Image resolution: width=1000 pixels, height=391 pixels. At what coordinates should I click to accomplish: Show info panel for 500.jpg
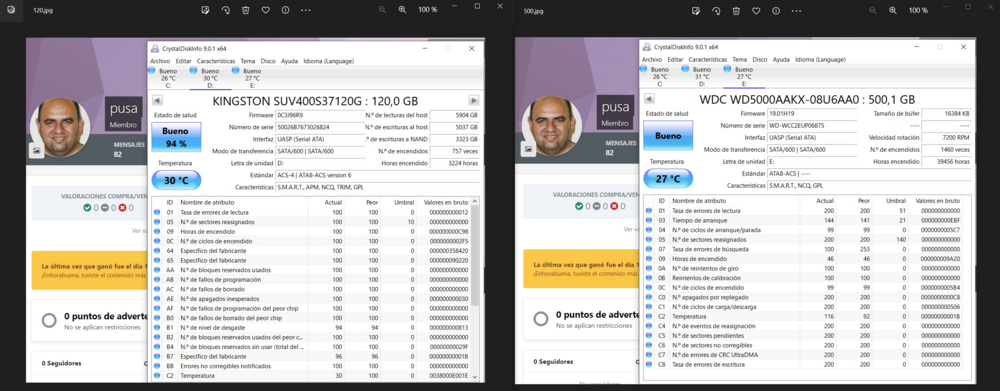pos(776,10)
